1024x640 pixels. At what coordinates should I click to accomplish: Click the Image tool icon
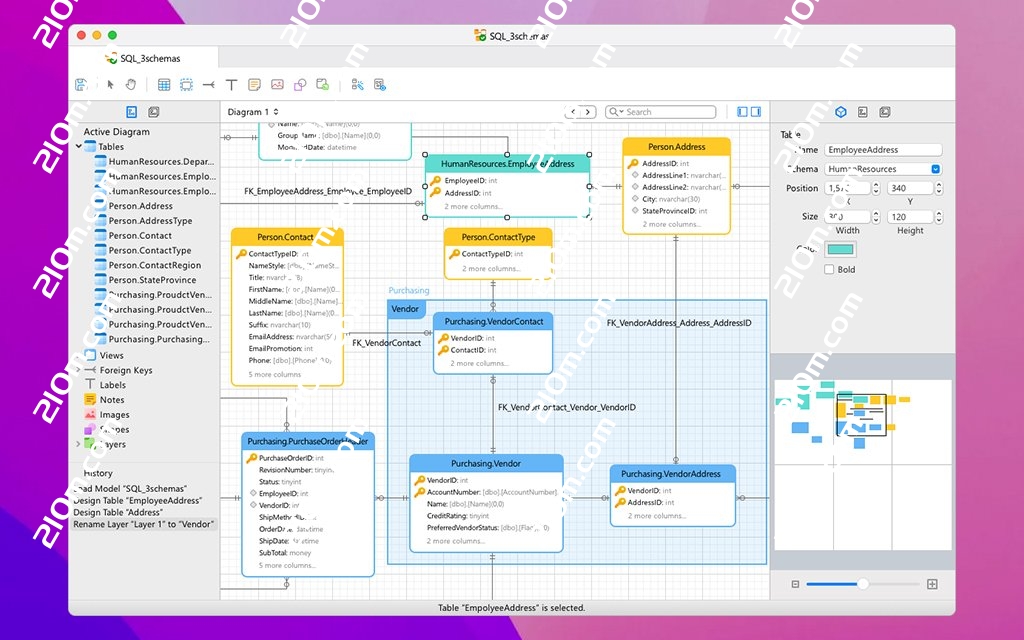tap(277, 85)
